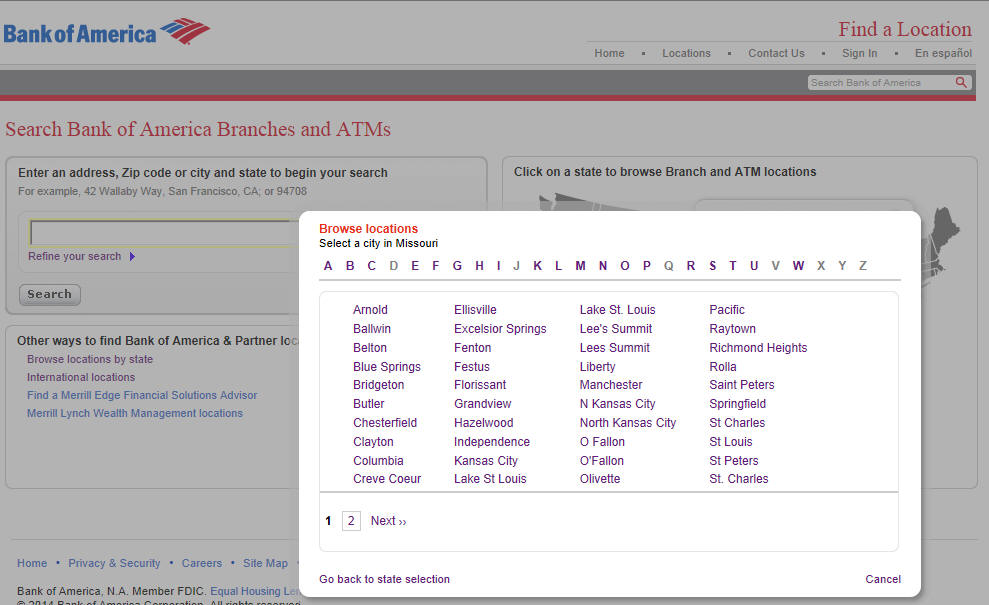Screen dimensions: 989x605
Task: Choose Excelsior Springs city
Action: (500, 329)
